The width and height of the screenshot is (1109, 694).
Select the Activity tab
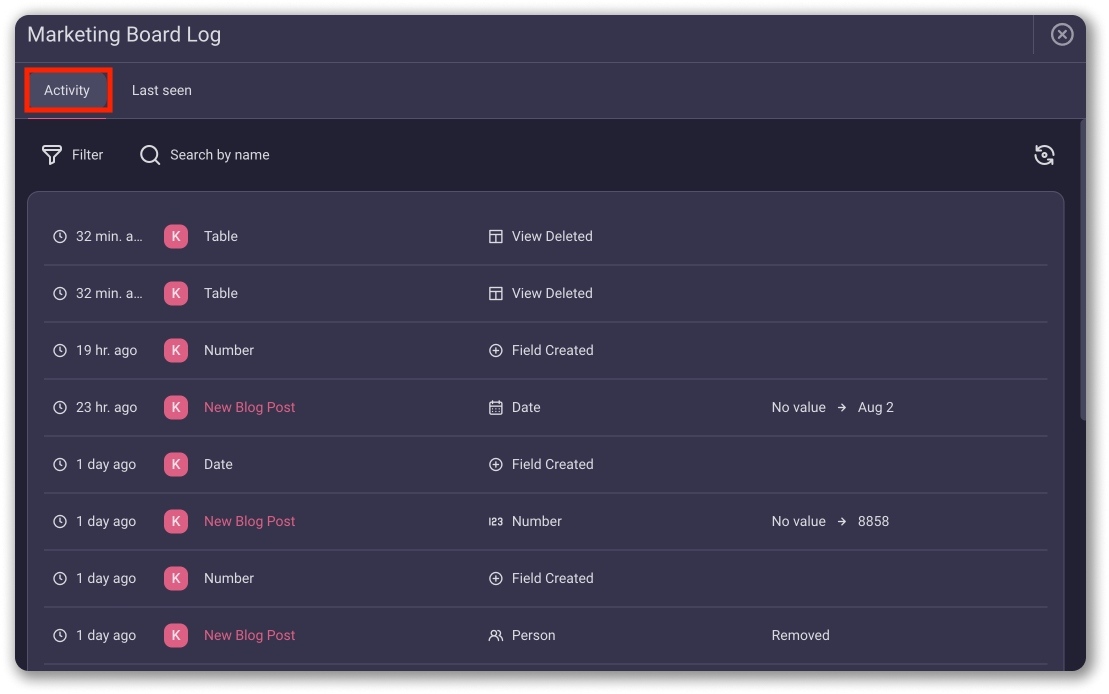click(67, 90)
